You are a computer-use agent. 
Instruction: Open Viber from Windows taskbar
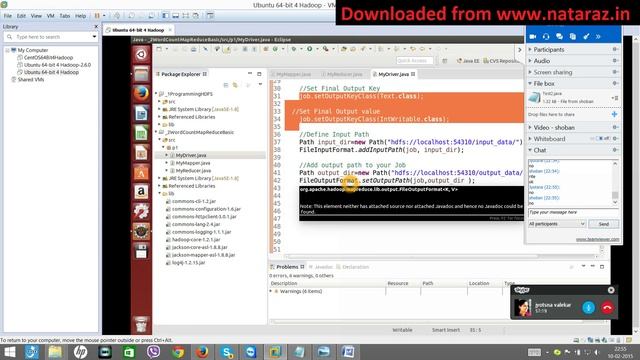(x=153, y=352)
